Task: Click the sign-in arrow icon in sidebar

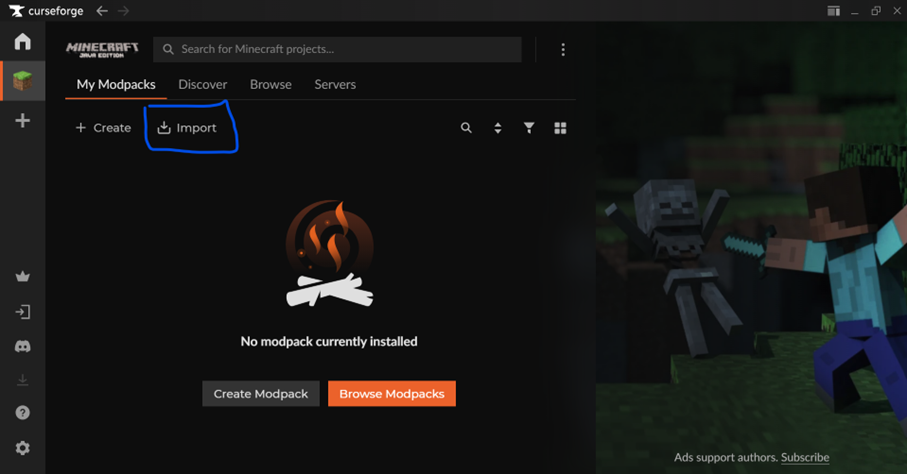Action: (23, 312)
